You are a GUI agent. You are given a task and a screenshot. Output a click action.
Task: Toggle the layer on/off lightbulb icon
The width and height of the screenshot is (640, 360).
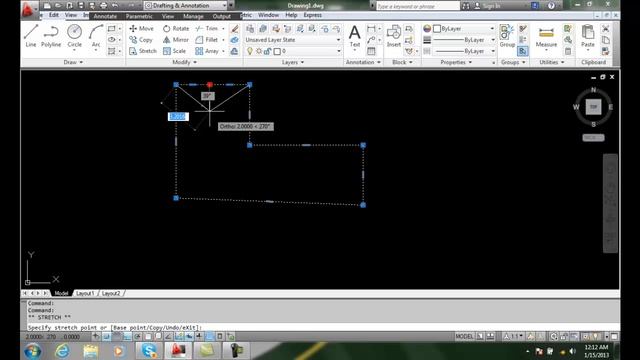coord(250,51)
